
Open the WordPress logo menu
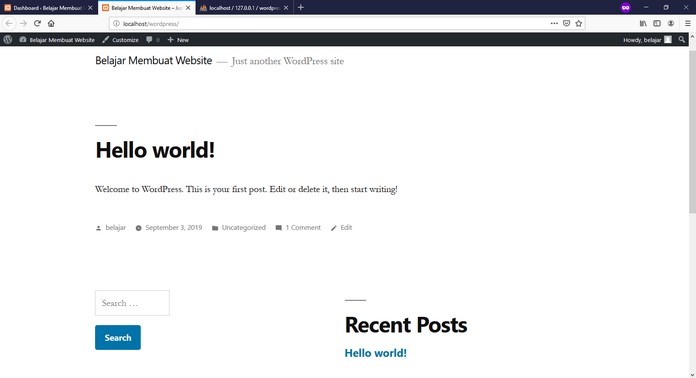pos(8,39)
